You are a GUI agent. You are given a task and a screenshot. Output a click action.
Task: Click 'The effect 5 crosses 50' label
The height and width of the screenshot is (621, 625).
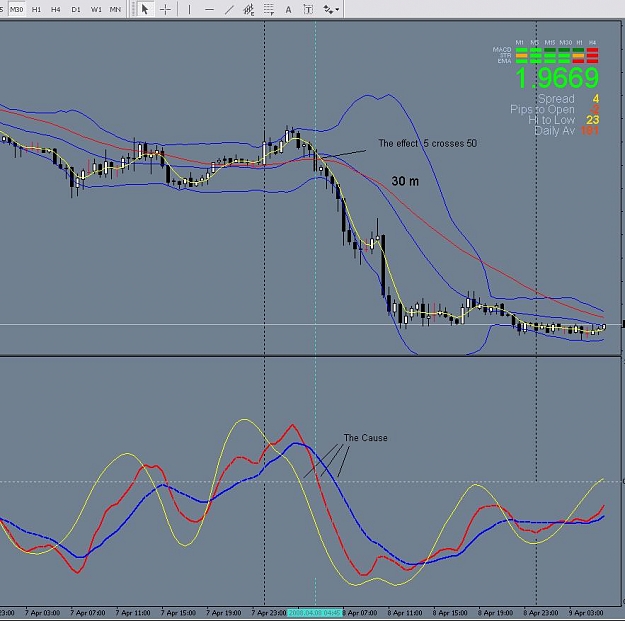pos(428,143)
